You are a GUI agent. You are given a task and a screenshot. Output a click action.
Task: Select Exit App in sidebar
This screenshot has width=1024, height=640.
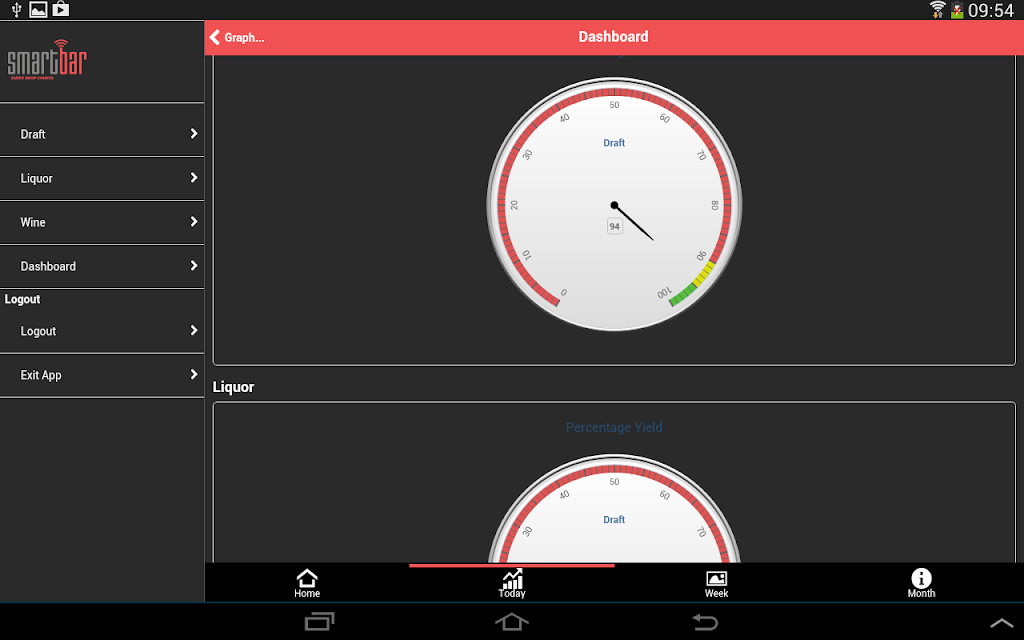pyautogui.click(x=102, y=375)
